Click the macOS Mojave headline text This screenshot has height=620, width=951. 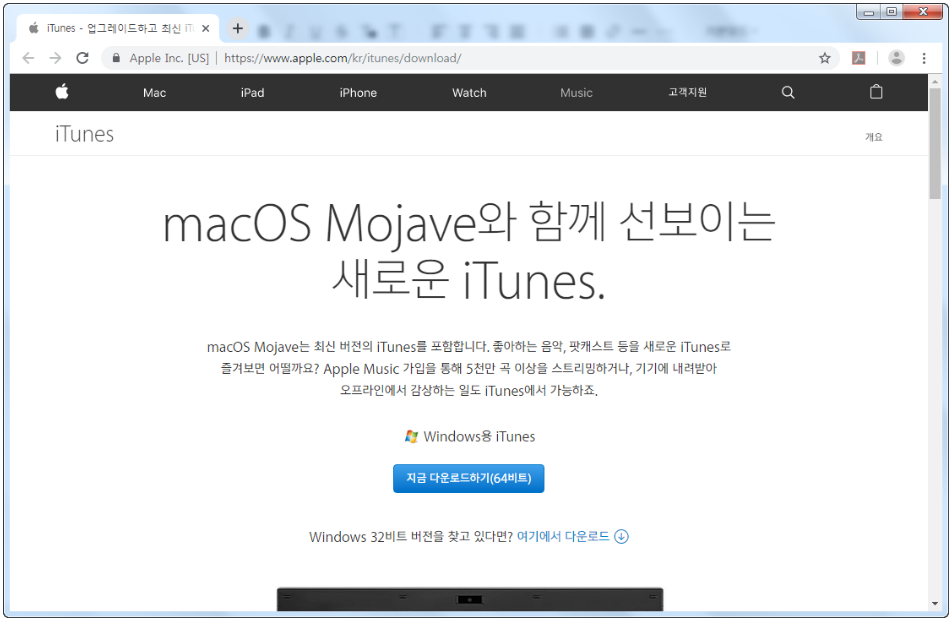click(x=469, y=252)
